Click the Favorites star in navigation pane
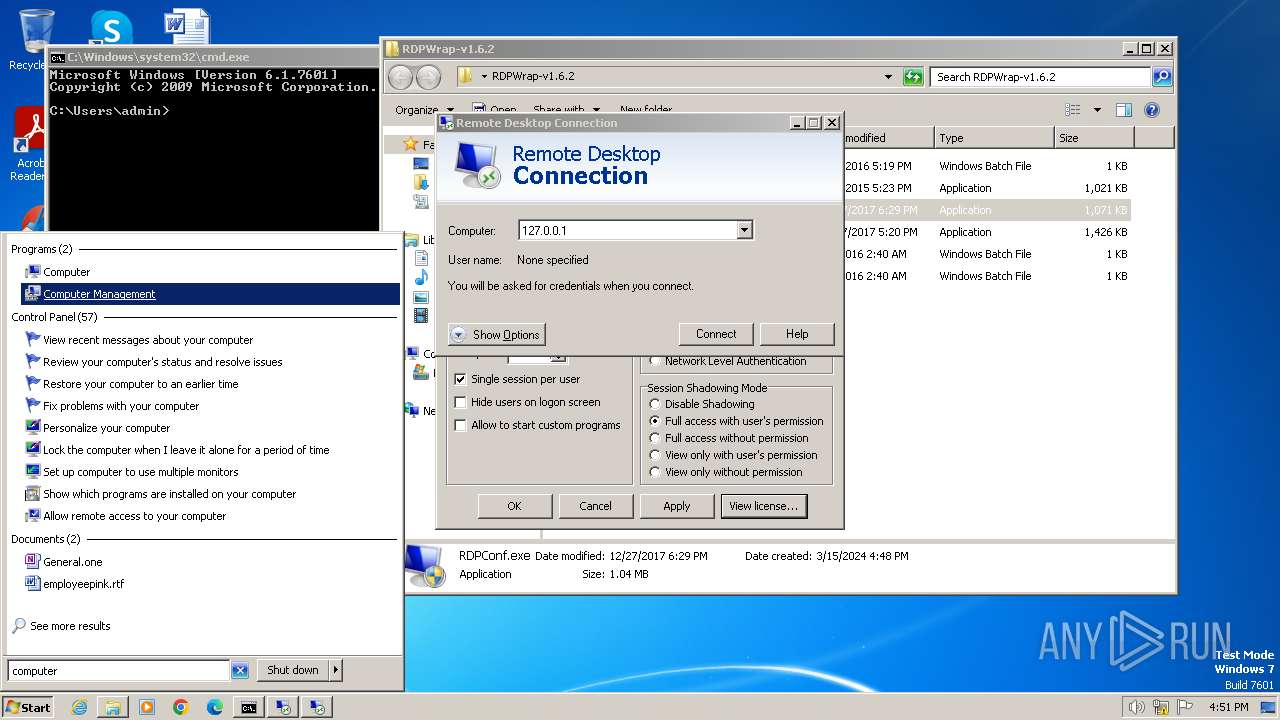This screenshot has width=1280, height=720. 411,144
